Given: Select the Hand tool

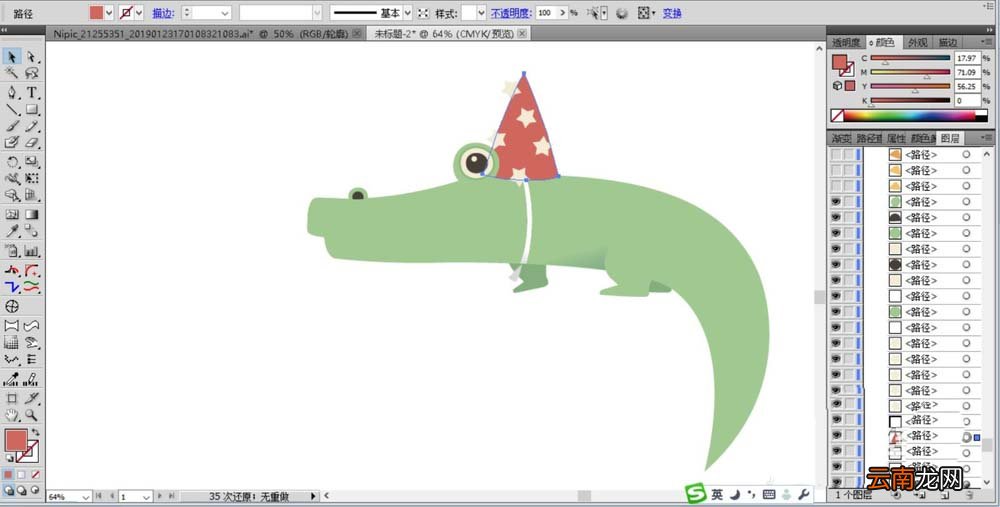Looking at the screenshot, I should pos(11,415).
